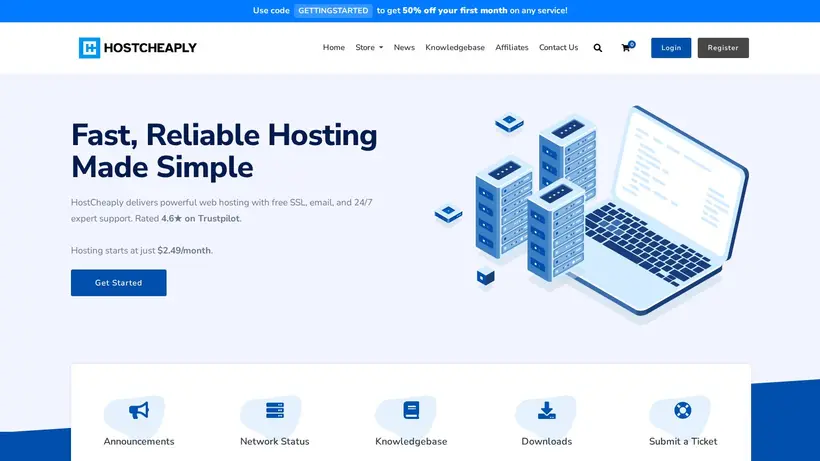Click the '$2.49/month' price text
This screenshot has width=820, height=461.
184,250
